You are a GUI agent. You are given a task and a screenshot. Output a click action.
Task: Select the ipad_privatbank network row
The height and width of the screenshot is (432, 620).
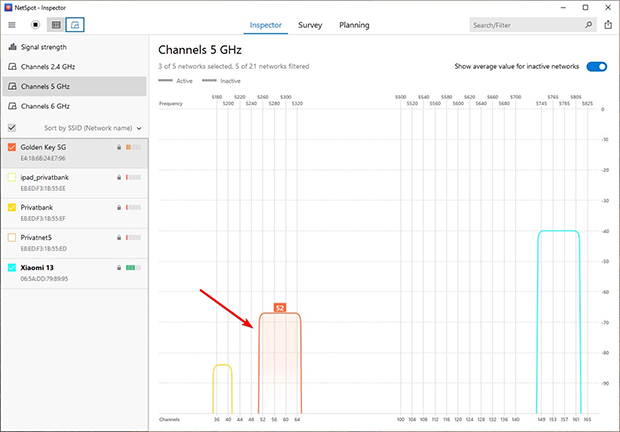[74, 183]
